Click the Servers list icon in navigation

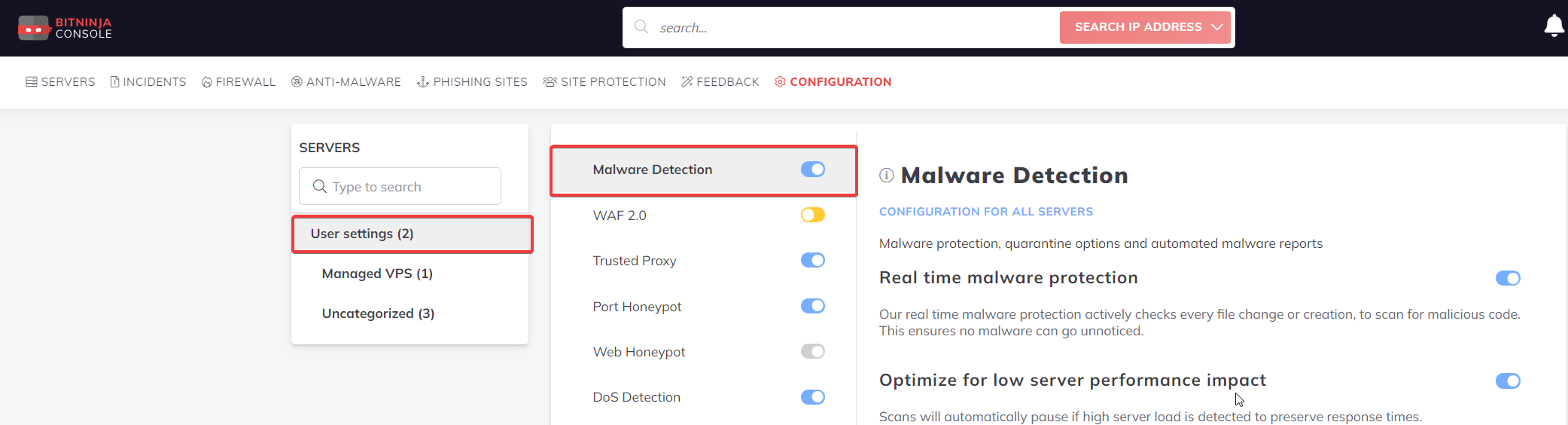point(32,81)
